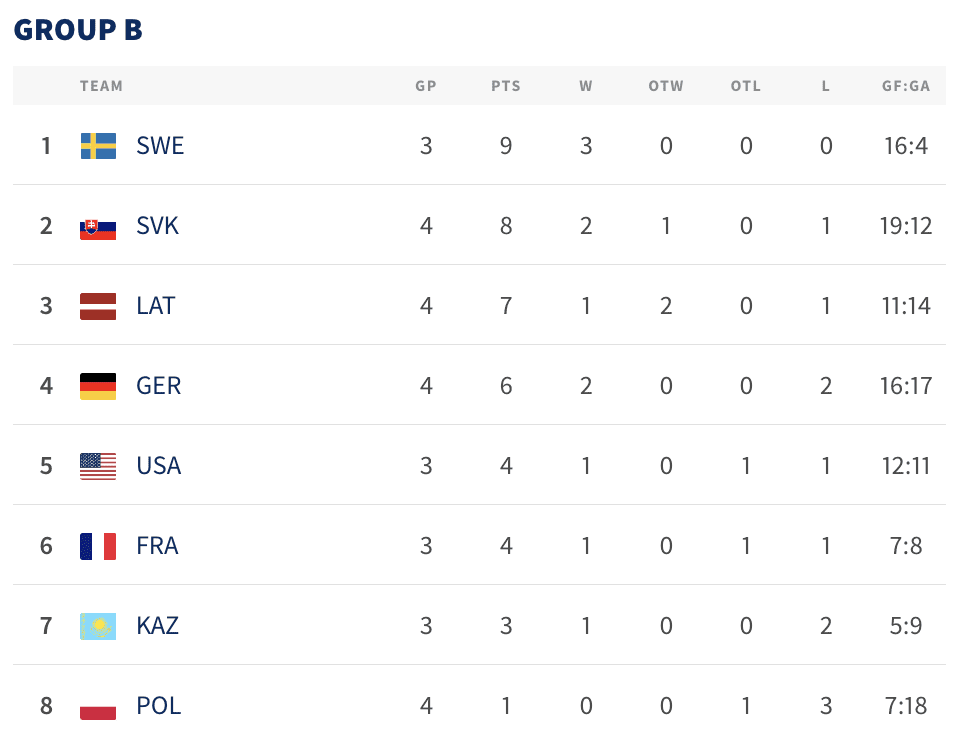
Task: Click the France flag icon
Action: [98, 546]
